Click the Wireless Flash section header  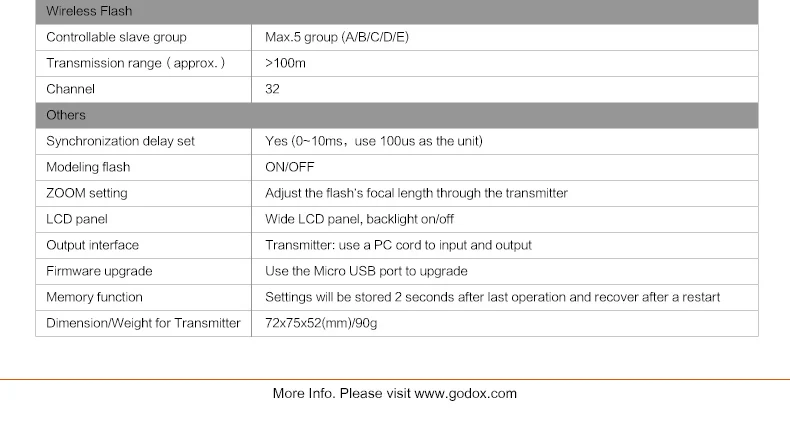89,11
